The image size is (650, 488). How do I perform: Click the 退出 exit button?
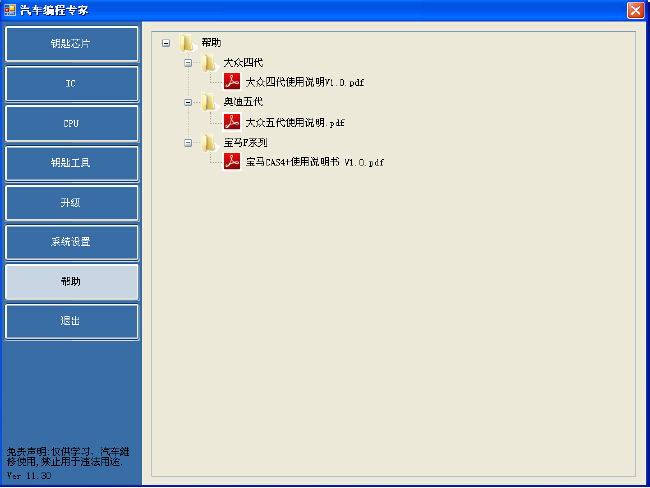[72, 321]
